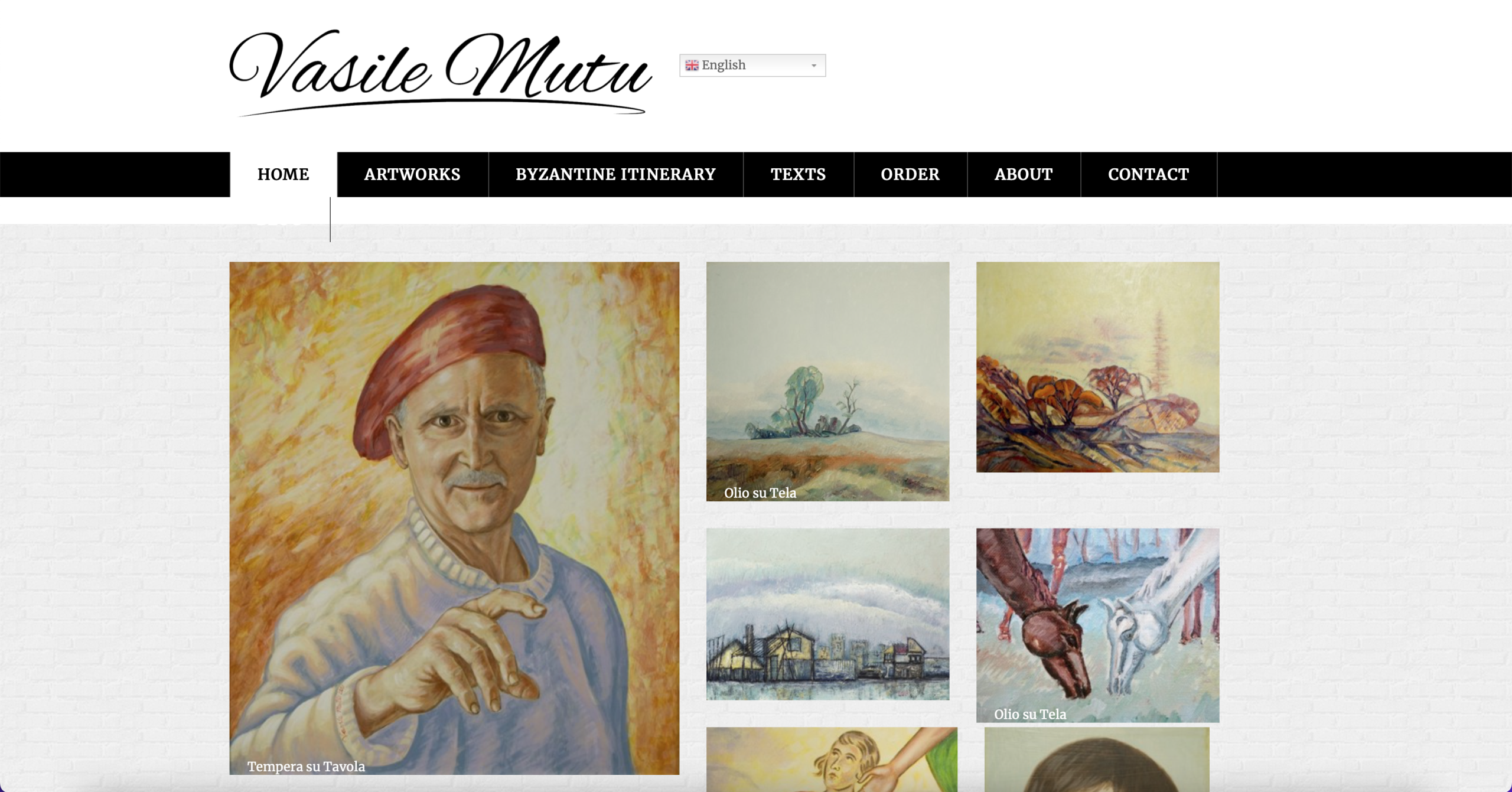Viewport: 1512px width, 792px height.
Task: Click Olio su Tela caption on landscape
Action: point(760,493)
